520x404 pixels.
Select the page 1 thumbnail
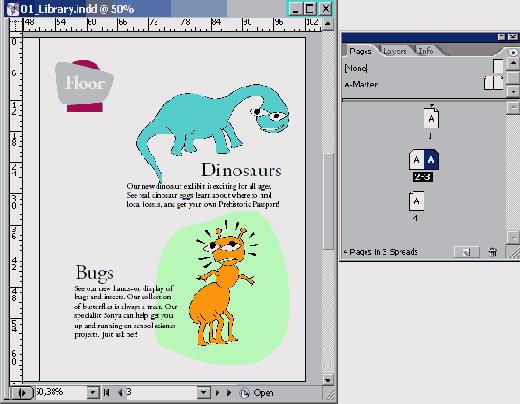coord(431,118)
